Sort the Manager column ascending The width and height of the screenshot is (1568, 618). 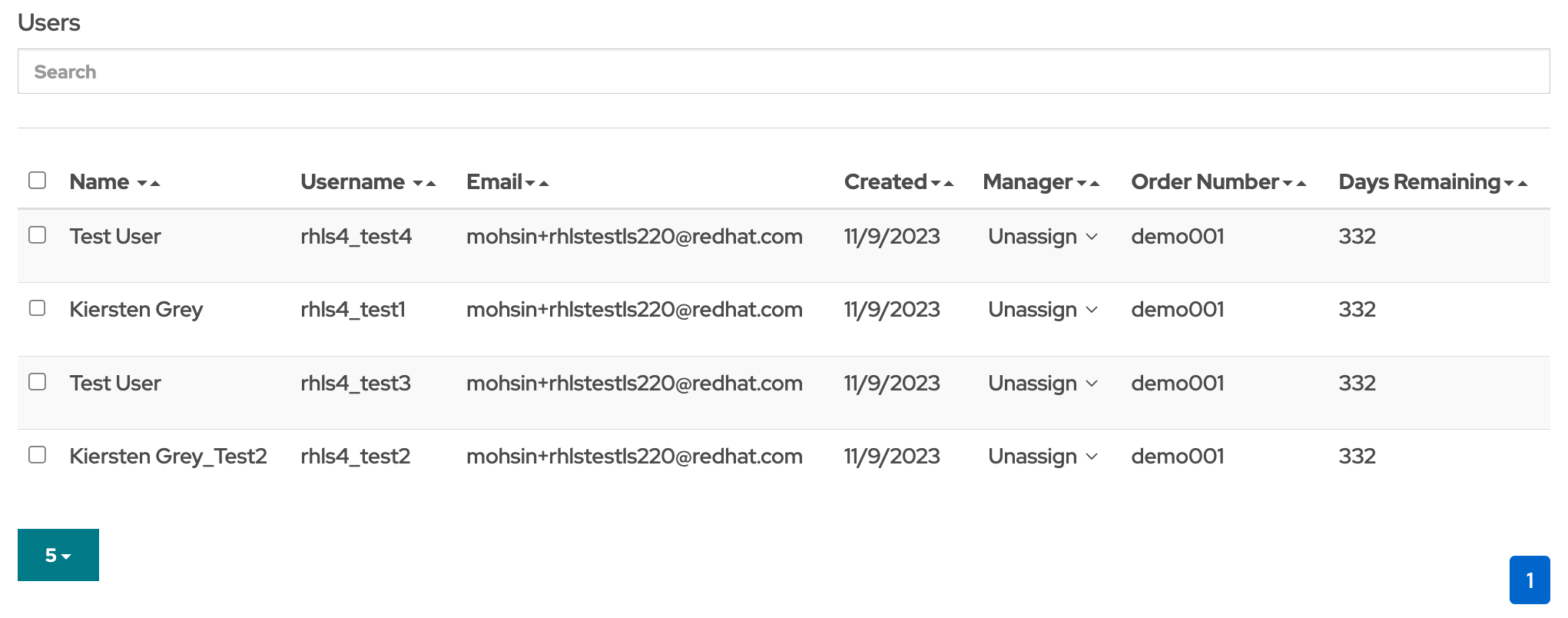pyautogui.click(x=1096, y=181)
